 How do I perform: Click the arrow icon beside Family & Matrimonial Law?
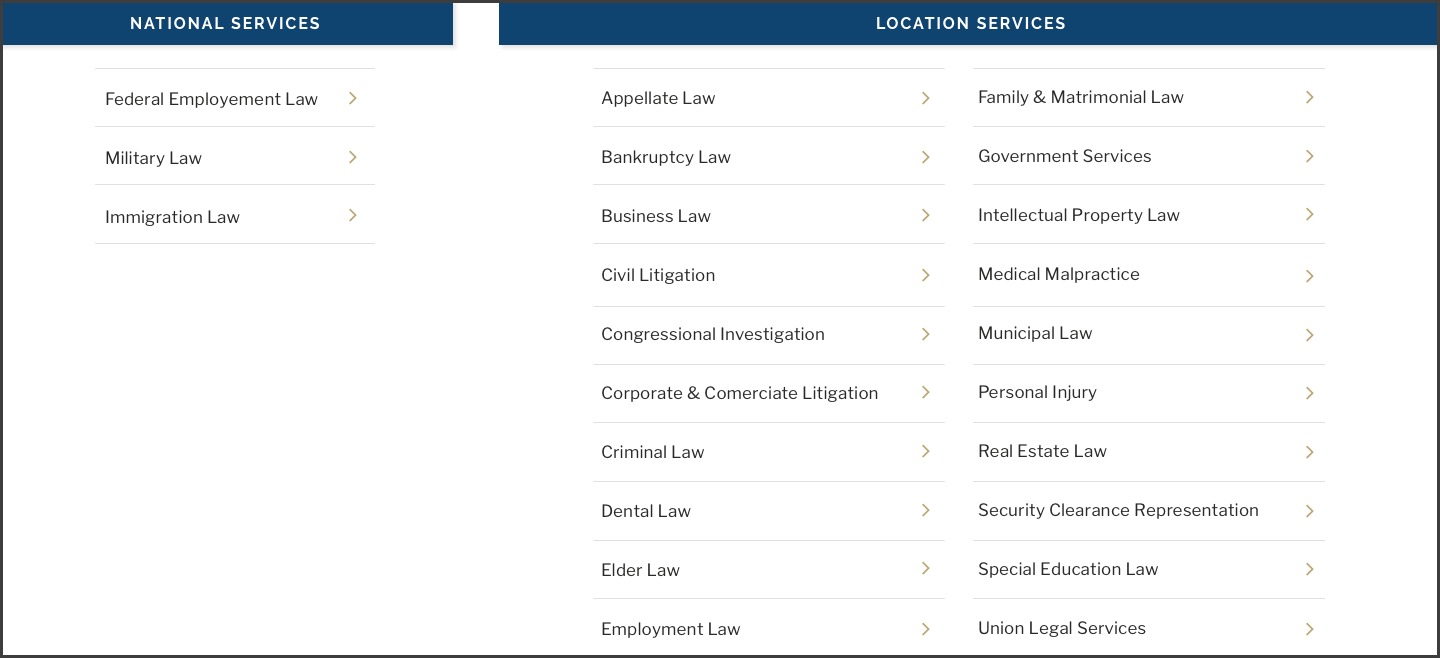pos(1310,97)
